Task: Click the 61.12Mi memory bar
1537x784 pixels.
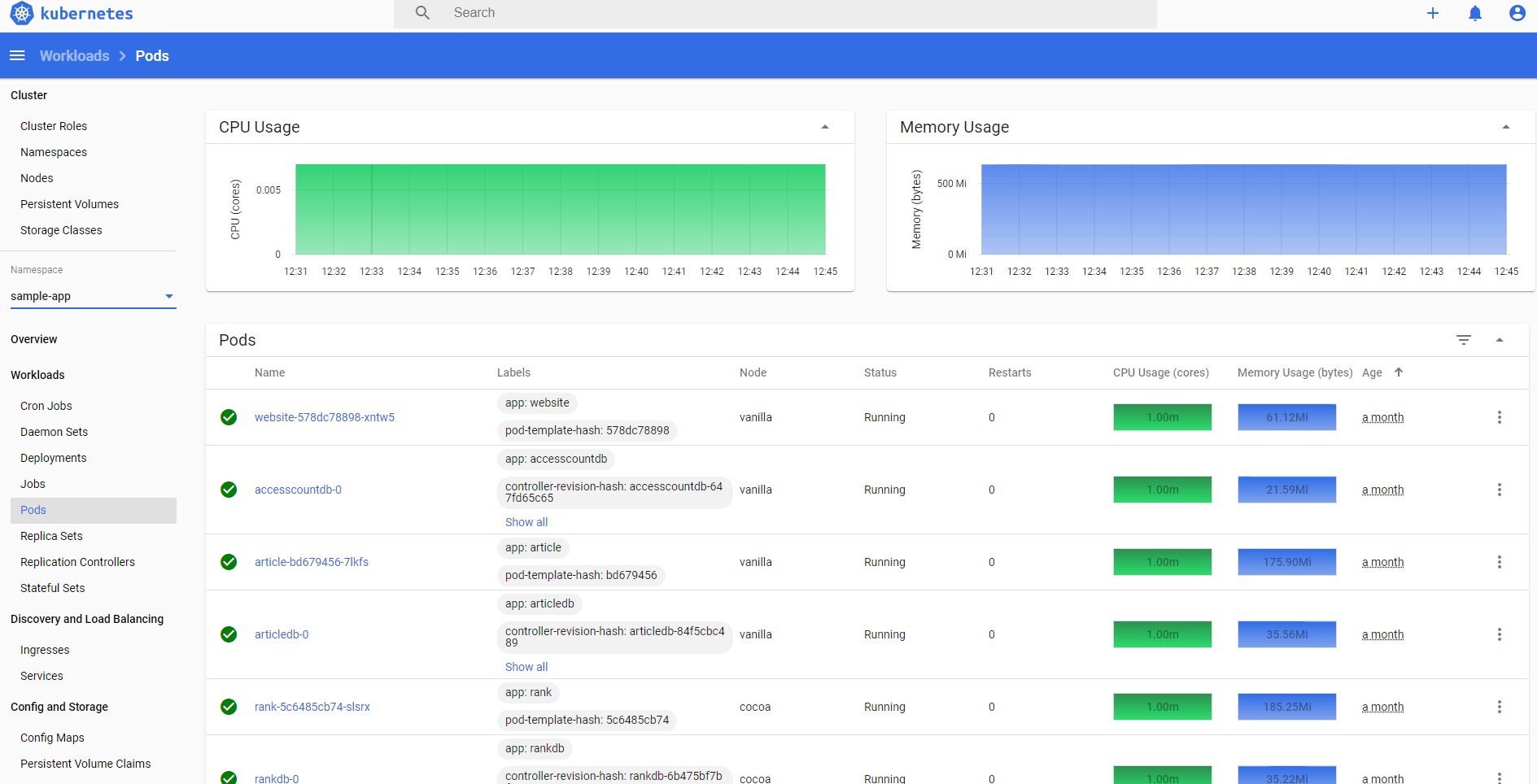Action: [x=1286, y=417]
